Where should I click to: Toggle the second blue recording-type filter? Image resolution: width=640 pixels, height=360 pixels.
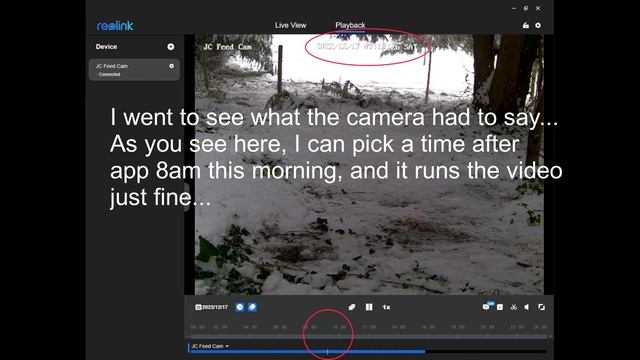click(x=252, y=307)
